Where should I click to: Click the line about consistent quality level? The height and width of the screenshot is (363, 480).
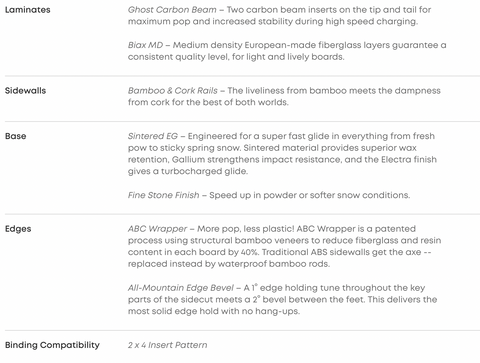(x=236, y=57)
